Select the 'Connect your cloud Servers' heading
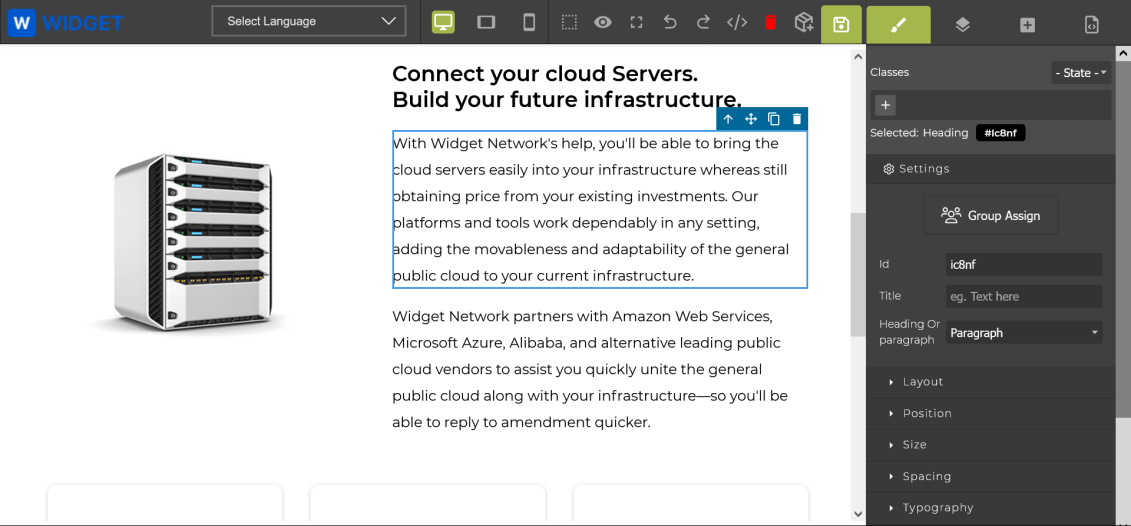The height and width of the screenshot is (526, 1131). (566, 87)
